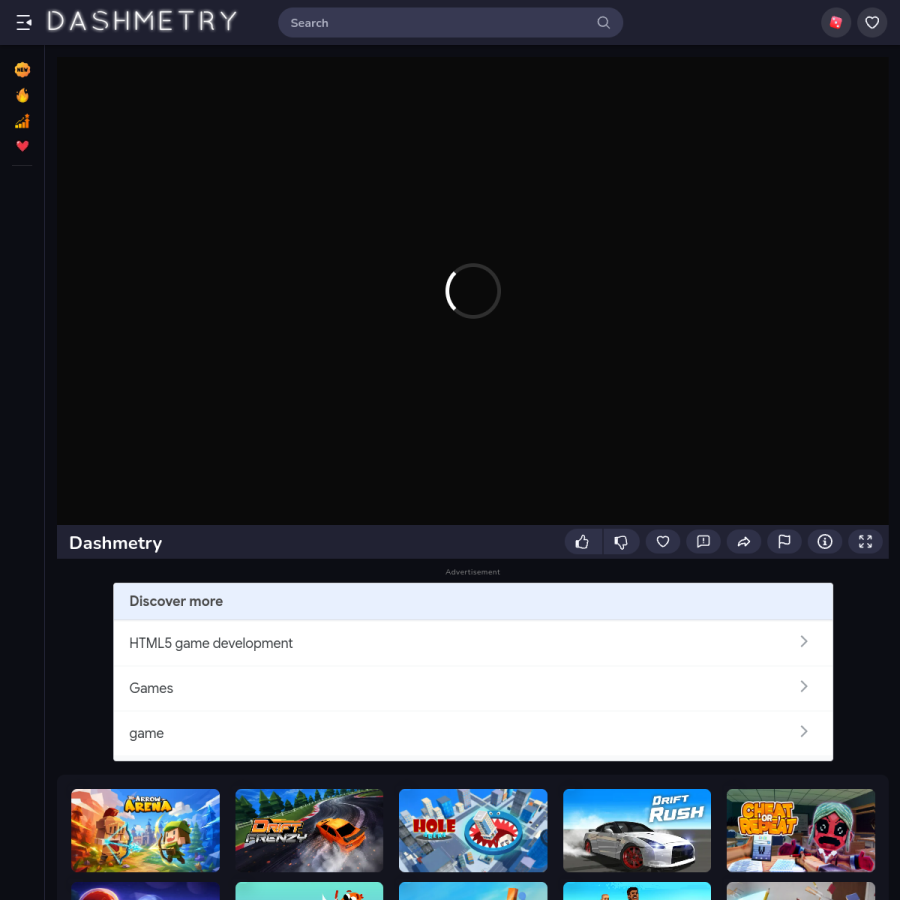Image resolution: width=900 pixels, height=900 pixels.
Task: Open trending chart sidebar icon
Action: [x=22, y=121]
